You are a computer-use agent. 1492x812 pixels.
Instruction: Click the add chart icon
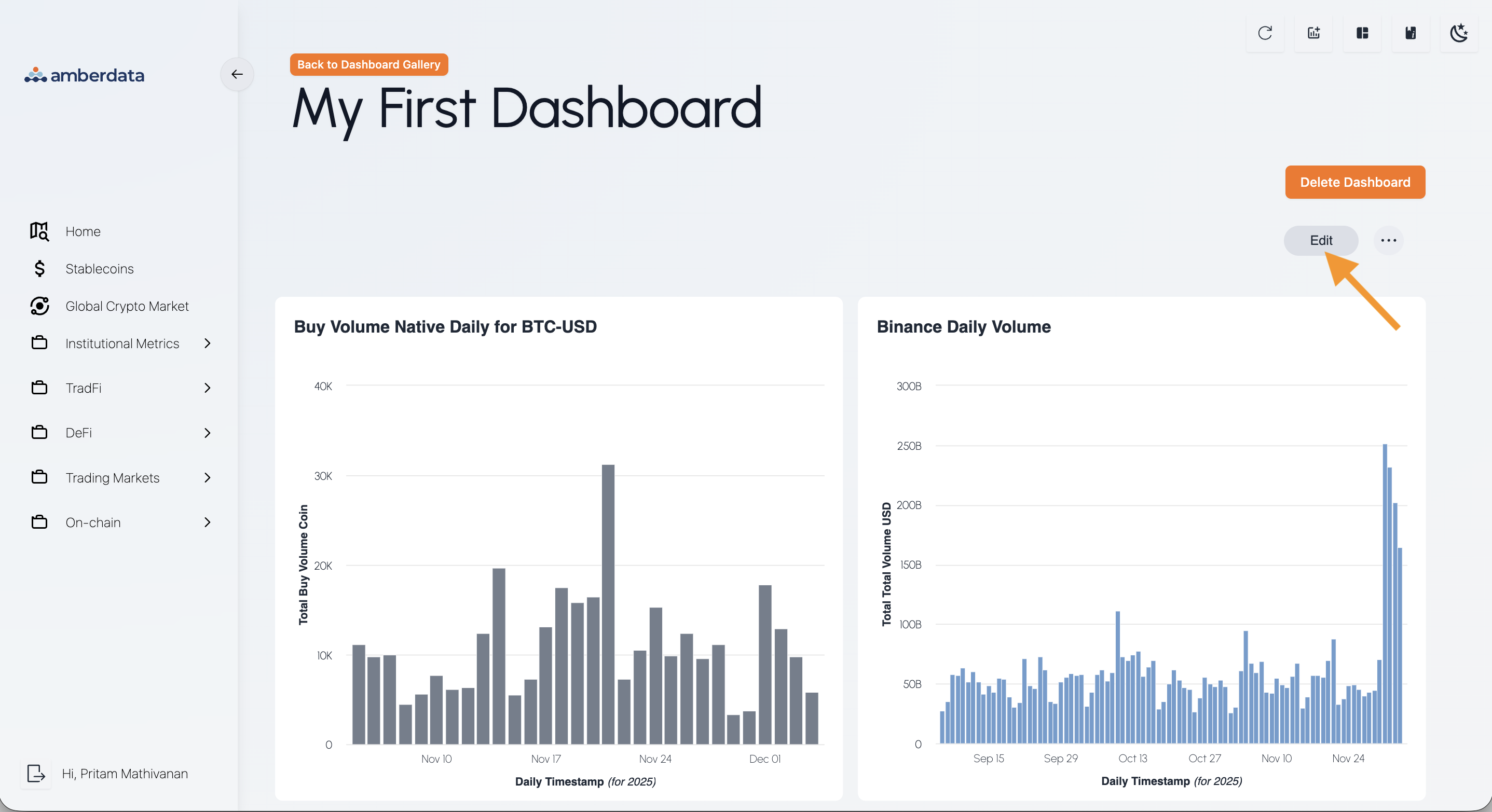point(1313,33)
